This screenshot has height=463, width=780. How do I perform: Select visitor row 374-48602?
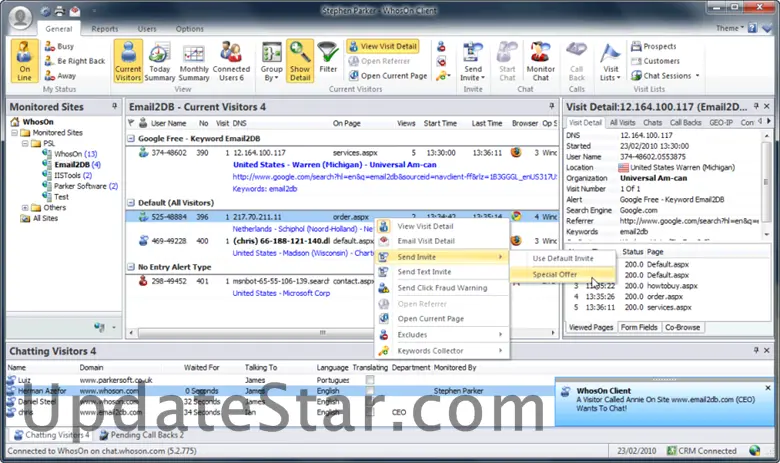[x=342, y=153]
